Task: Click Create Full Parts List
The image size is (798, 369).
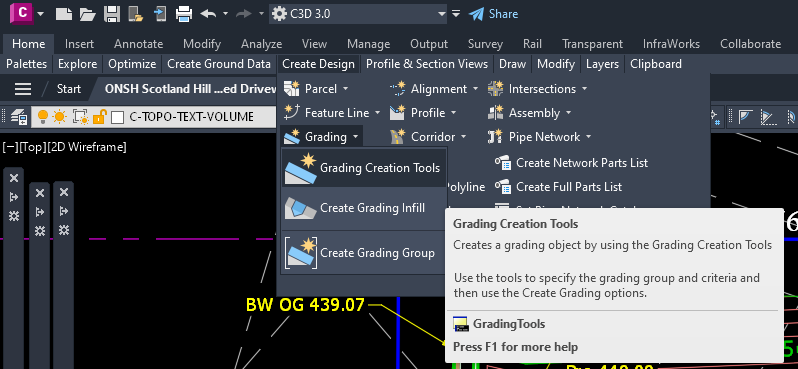Action: tap(558, 187)
